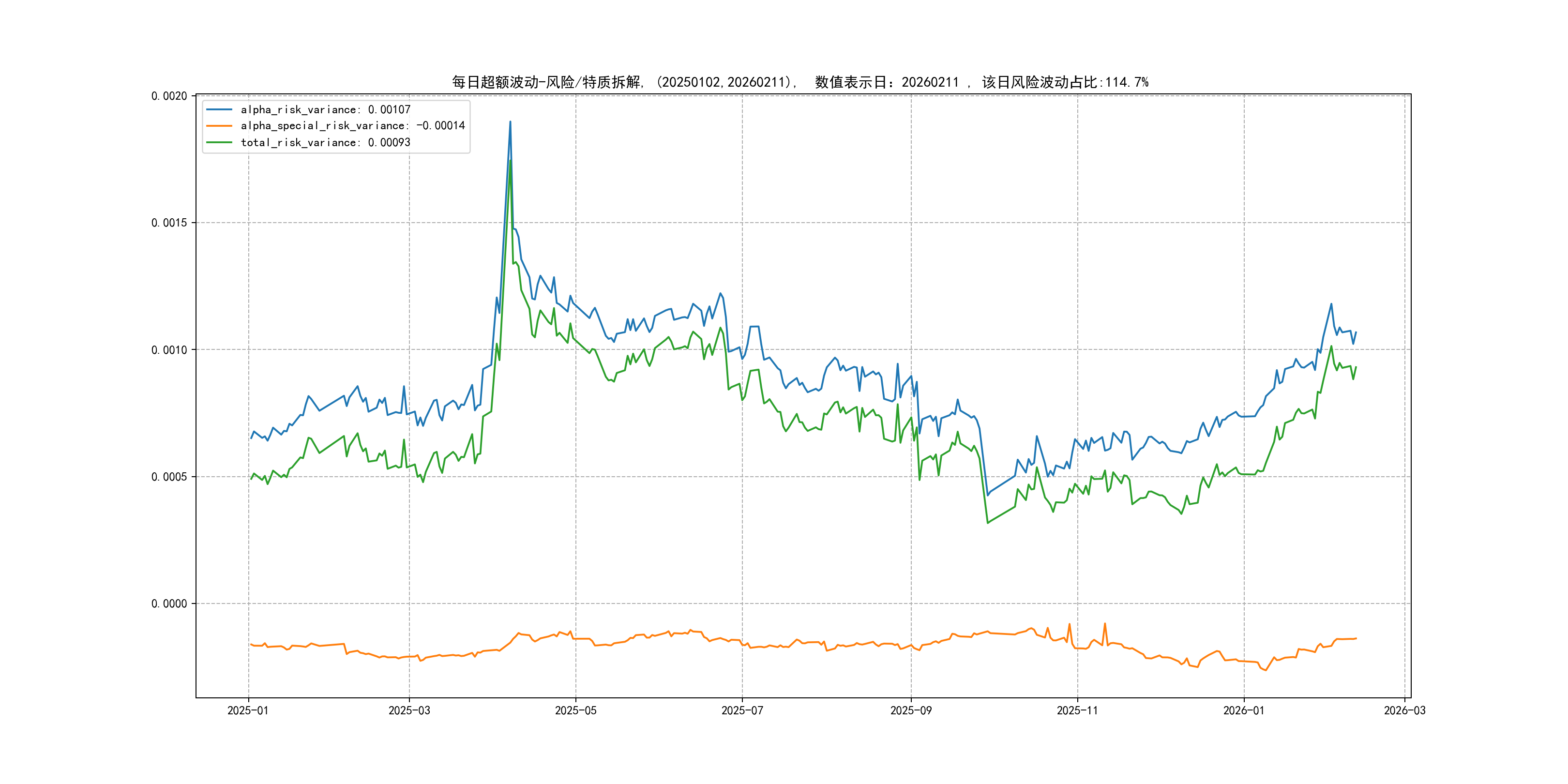Viewport: 1568px width, 784px height.
Task: Click the 2025-09 x-axis tick label
Action: pyautogui.click(x=911, y=710)
